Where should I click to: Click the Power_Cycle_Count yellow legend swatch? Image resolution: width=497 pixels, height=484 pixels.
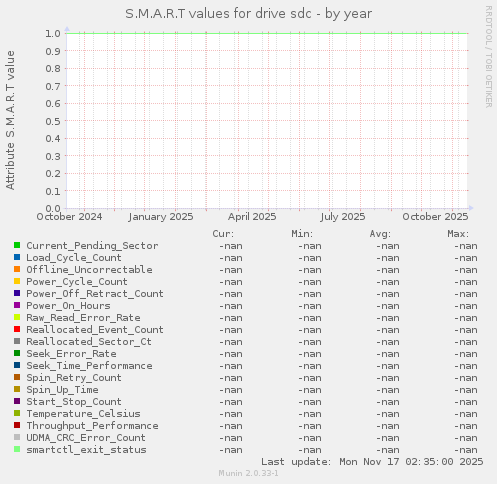(17, 281)
